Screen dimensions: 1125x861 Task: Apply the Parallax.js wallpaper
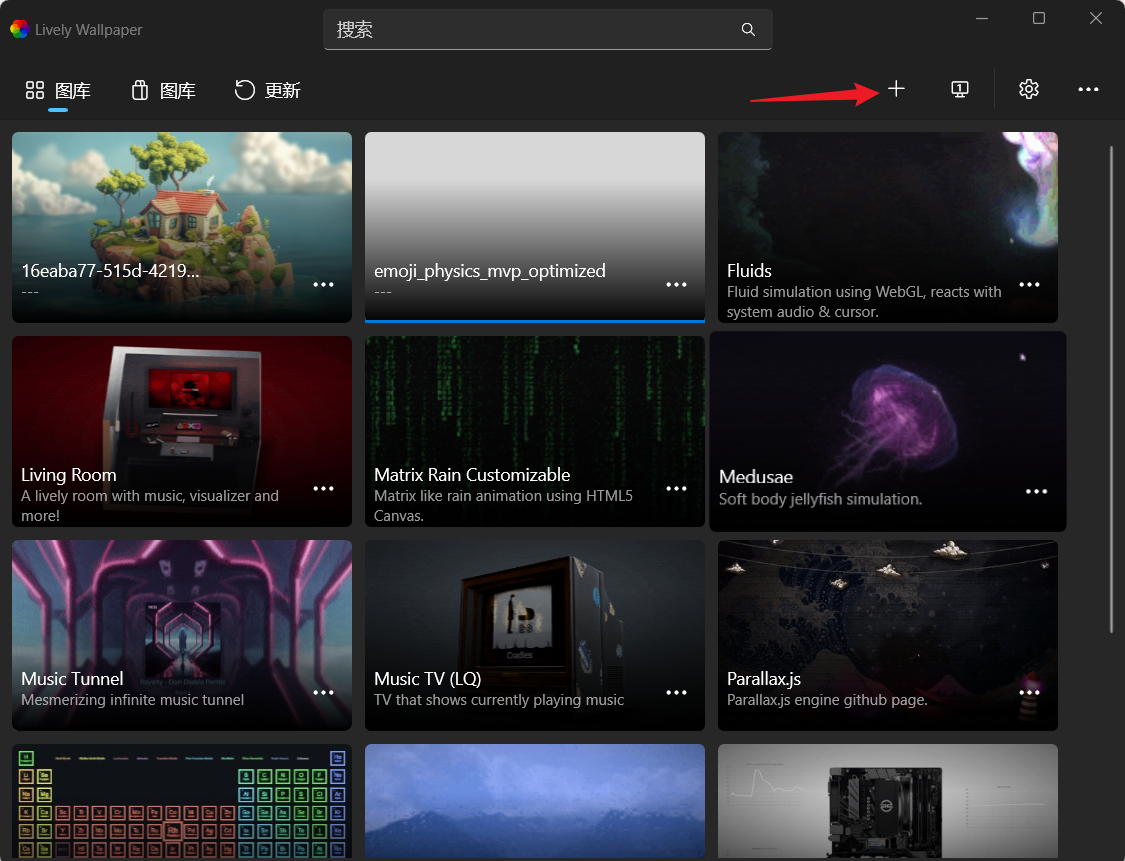[x=888, y=636]
